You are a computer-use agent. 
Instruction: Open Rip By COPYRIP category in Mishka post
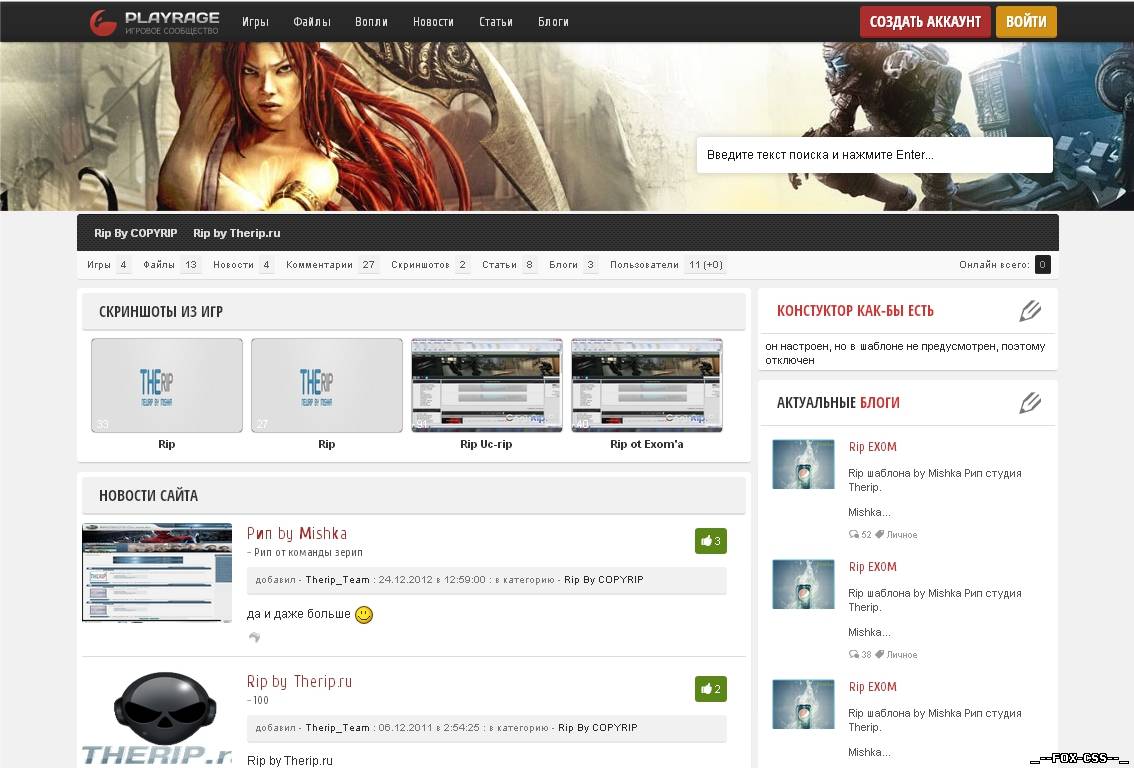tap(604, 580)
